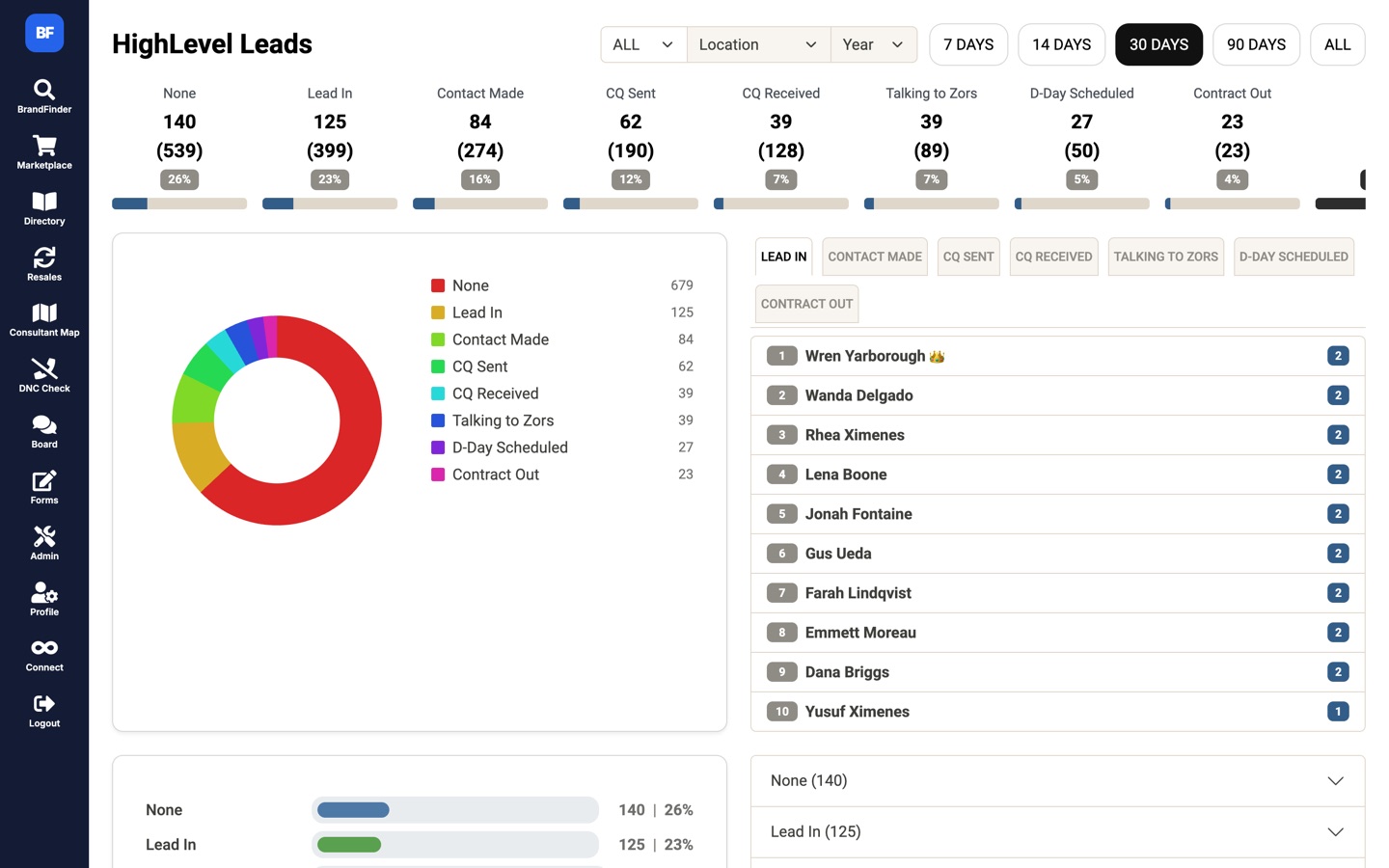This screenshot has width=1389, height=868.
Task: Open the BrandFinder search icon
Action: [x=44, y=90]
